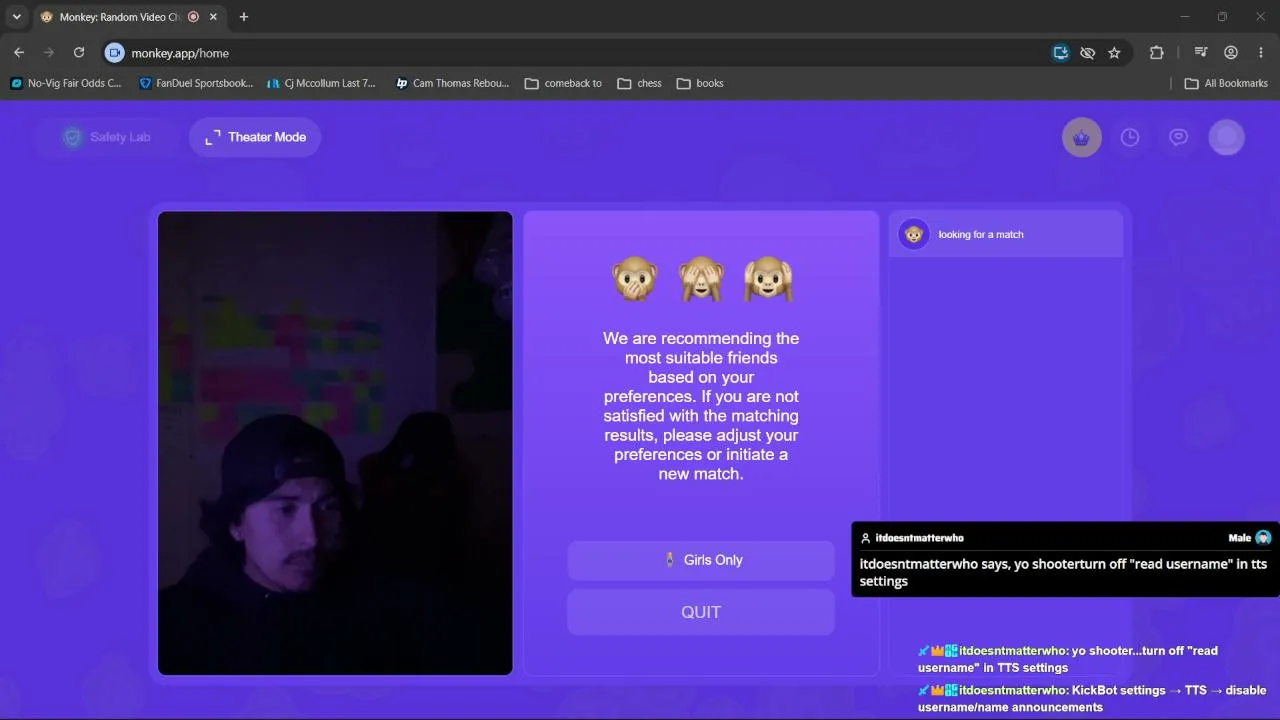Switch to Theater Mode
This screenshot has height=720, width=1280.
coord(255,137)
